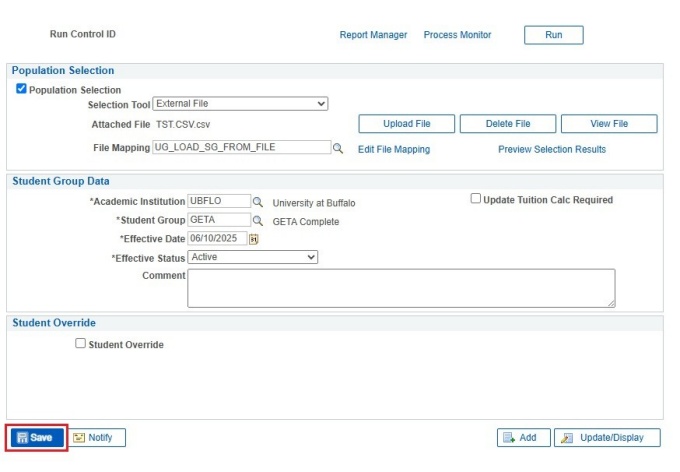Enable Update Tuition Calc Required
Image resolution: width=680 pixels, height=472 pixels.
[x=475, y=199]
